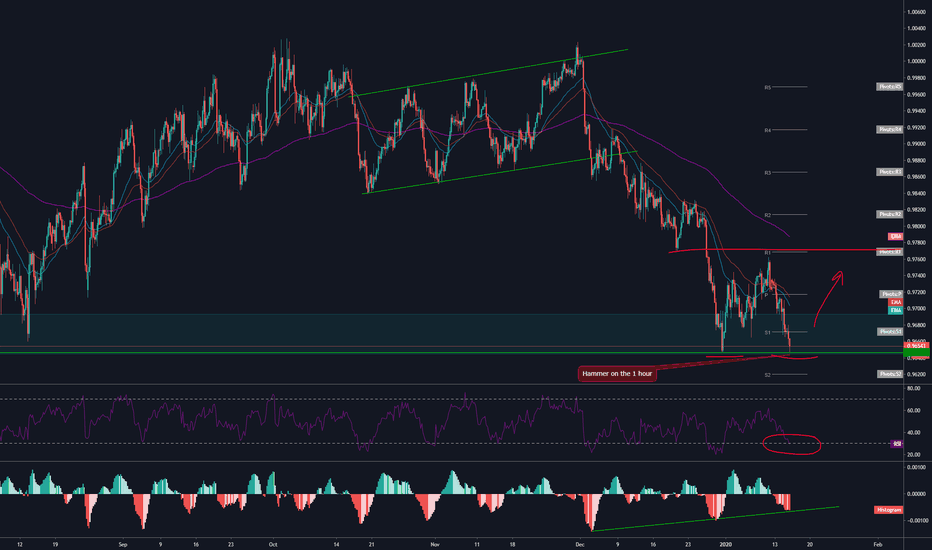Click the pink EMA label near 0.978
Viewport: 932px width, 550px height.
pyautogui.click(x=896, y=236)
